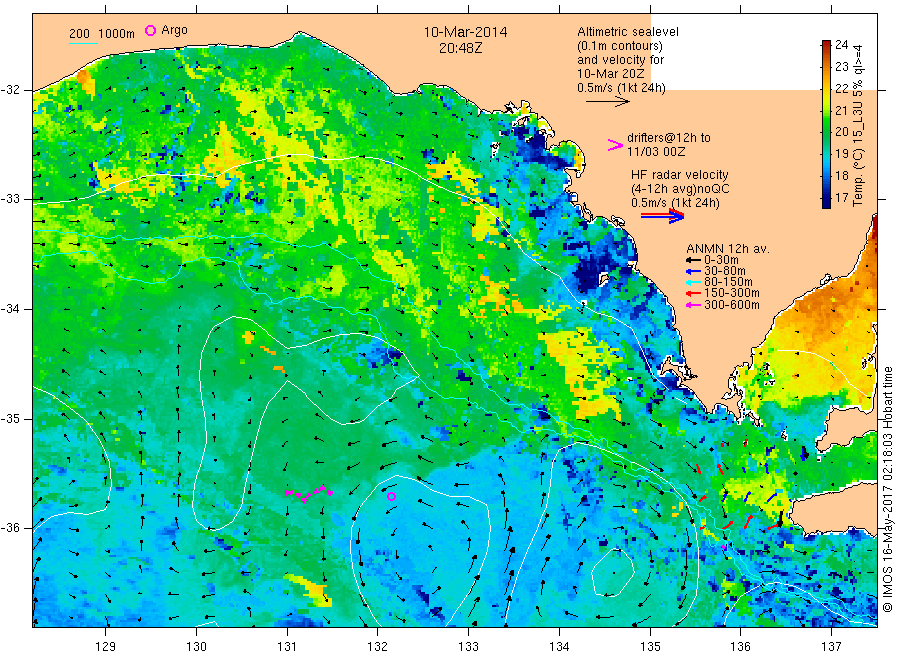Click the '-36' latitude axis label
This screenshot has width=900, height=660.
(11, 528)
